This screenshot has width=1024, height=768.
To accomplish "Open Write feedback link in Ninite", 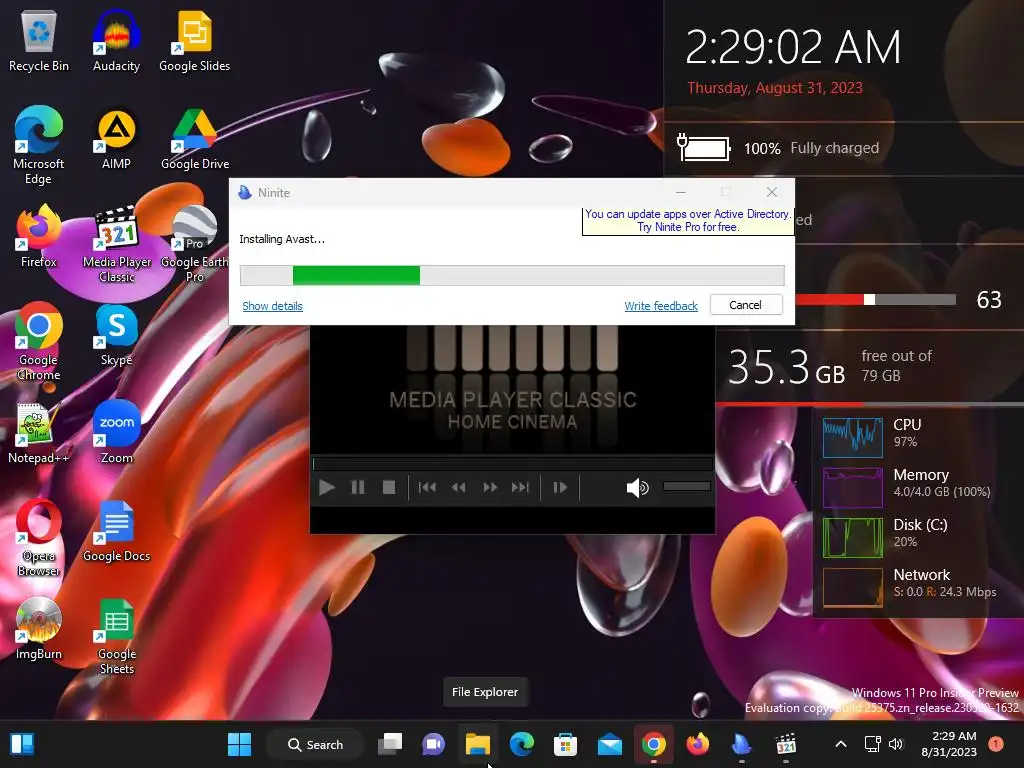I will pyautogui.click(x=661, y=306).
